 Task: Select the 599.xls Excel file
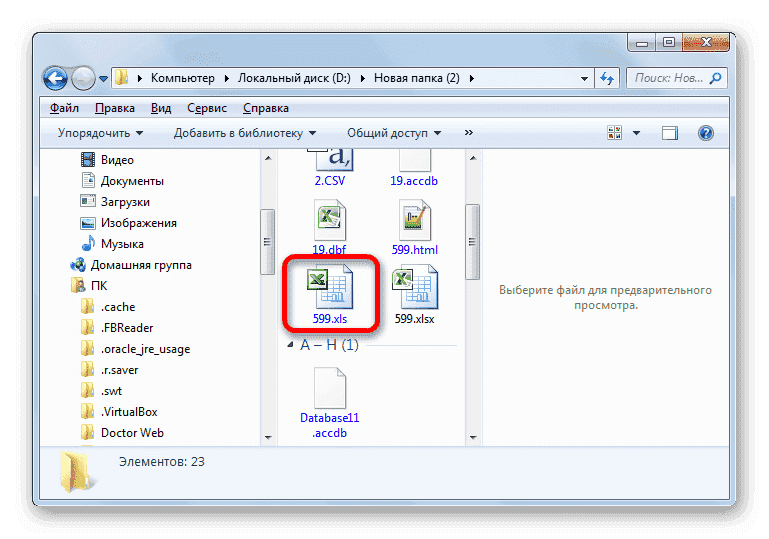(330, 294)
